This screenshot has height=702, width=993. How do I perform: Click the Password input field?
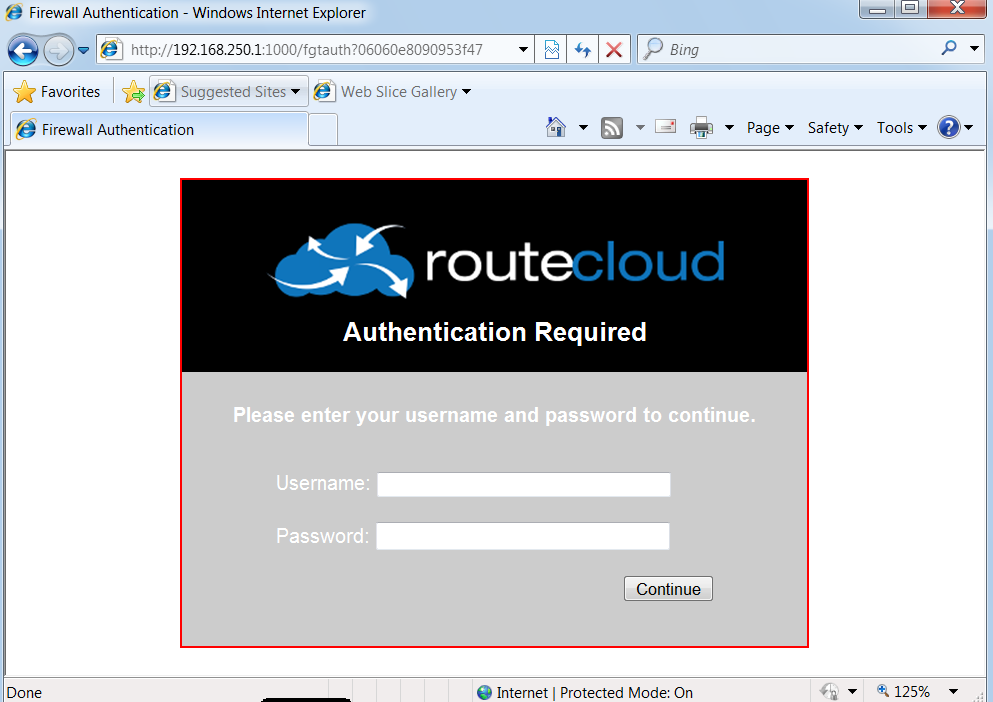click(522, 536)
